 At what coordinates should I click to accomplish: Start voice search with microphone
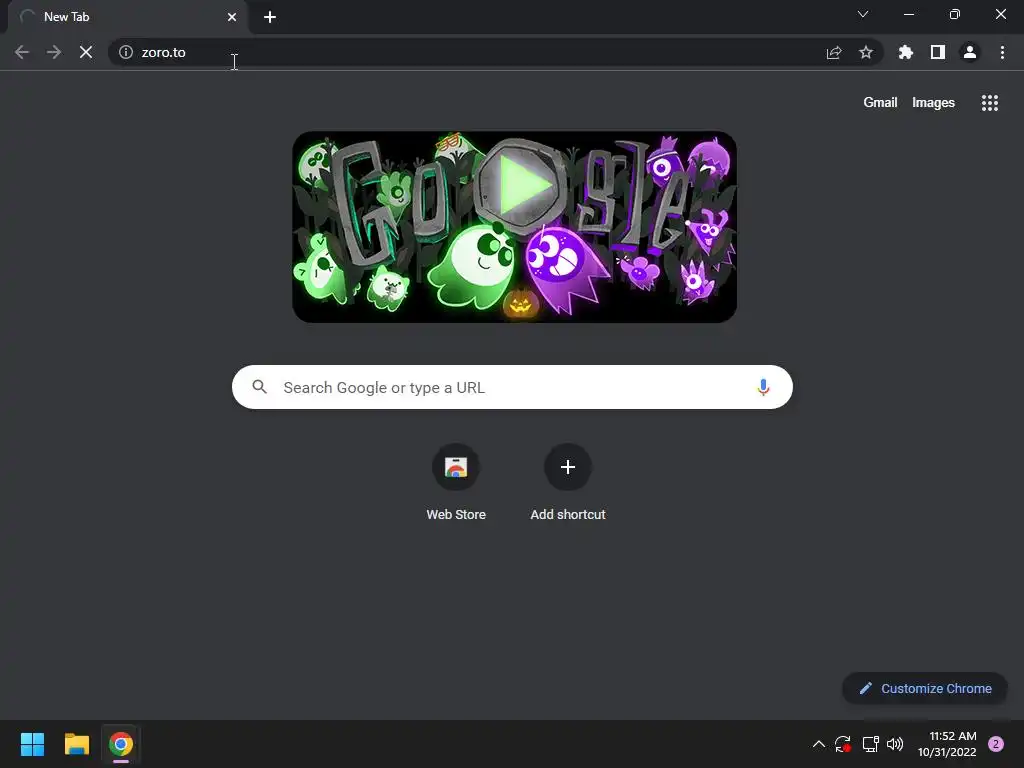pyautogui.click(x=763, y=387)
